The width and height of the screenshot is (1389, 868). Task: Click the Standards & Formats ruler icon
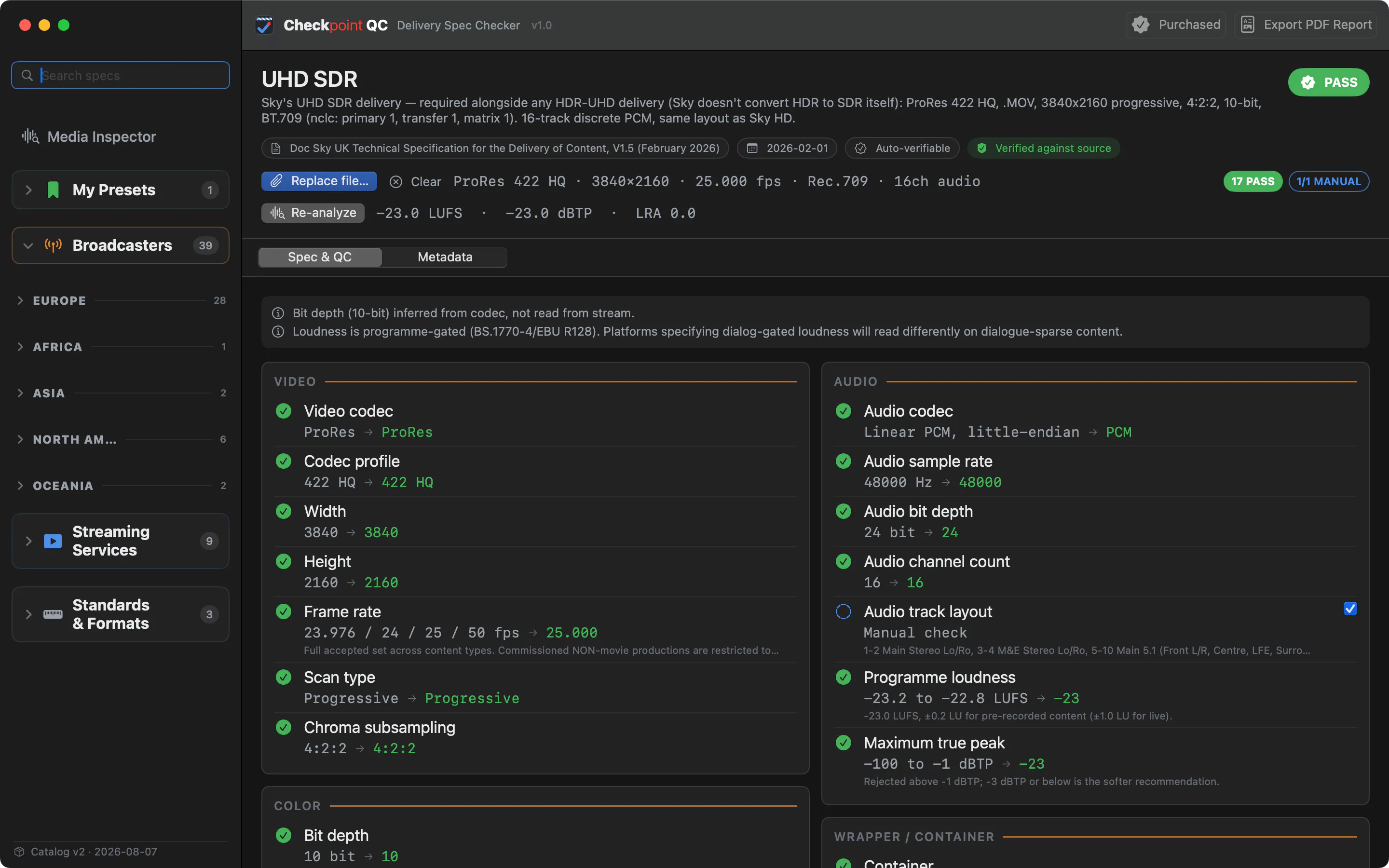(53, 614)
